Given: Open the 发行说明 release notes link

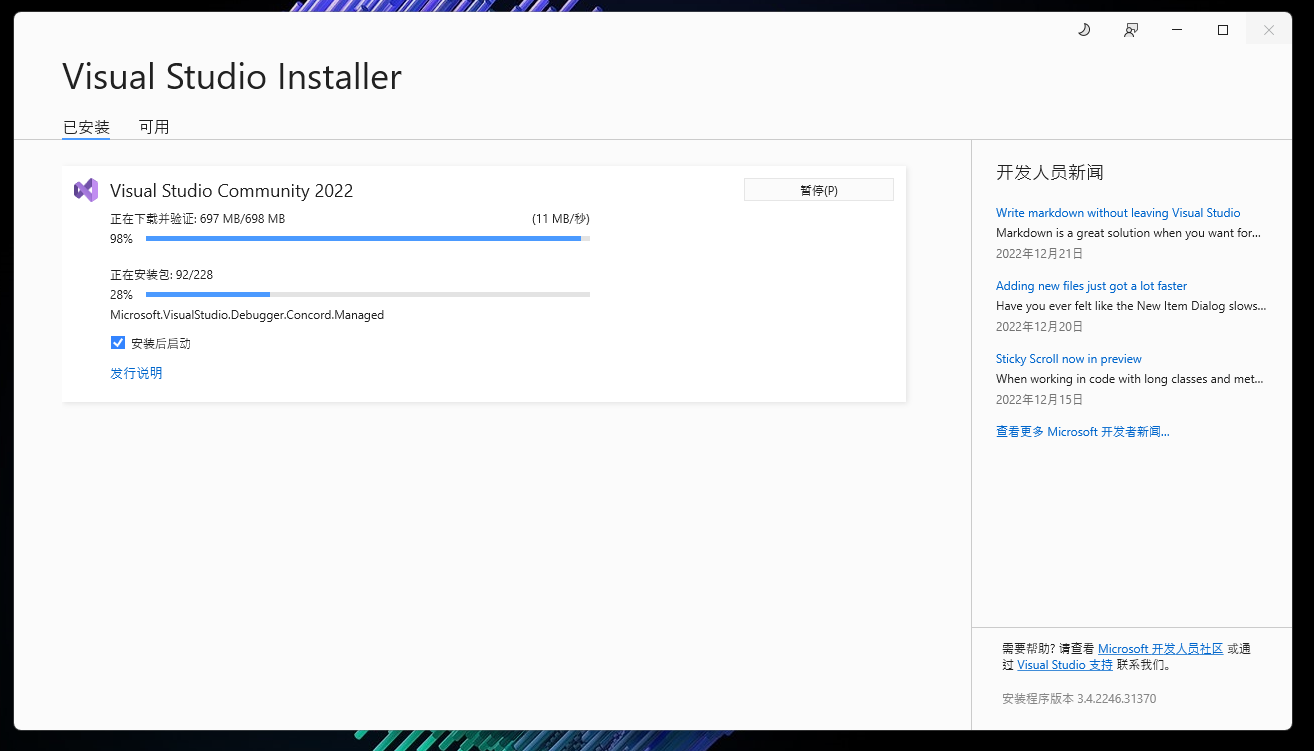Looking at the screenshot, I should pyautogui.click(x=136, y=373).
